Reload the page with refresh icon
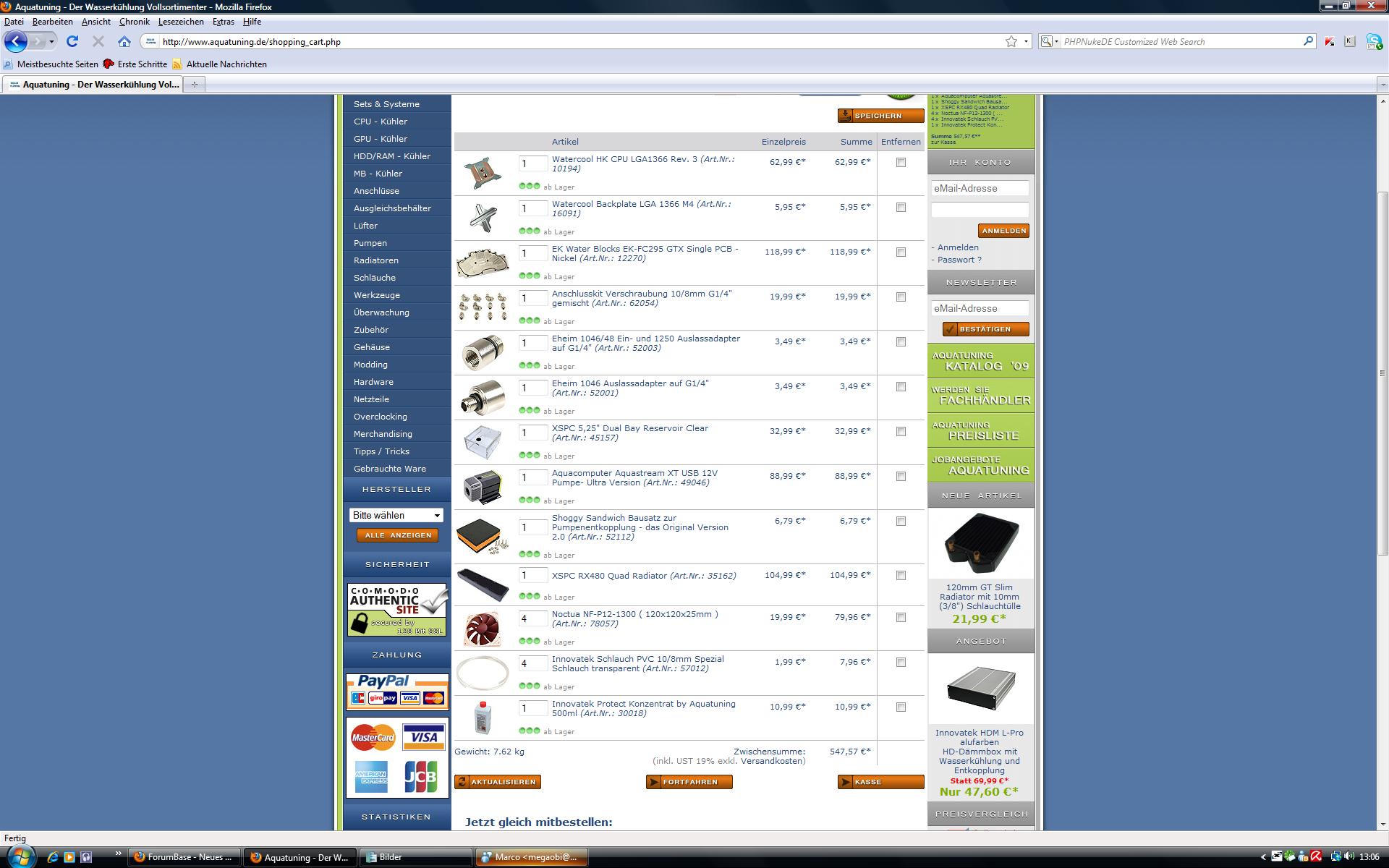Viewport: 1389px width, 868px height. point(72,41)
